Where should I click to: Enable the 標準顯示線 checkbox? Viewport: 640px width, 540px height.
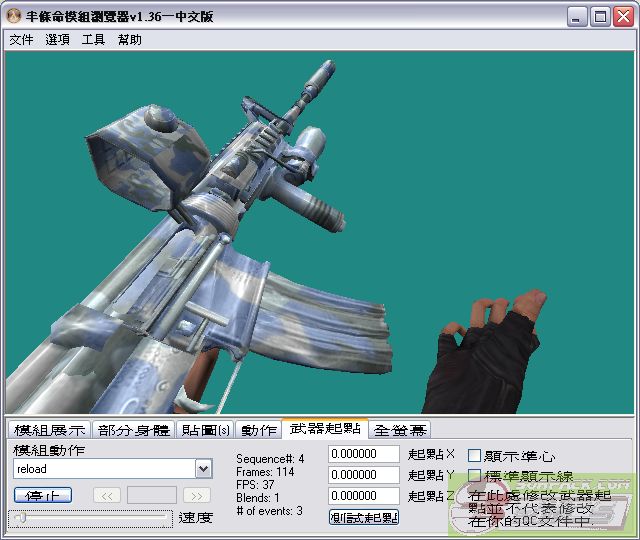tap(474, 475)
